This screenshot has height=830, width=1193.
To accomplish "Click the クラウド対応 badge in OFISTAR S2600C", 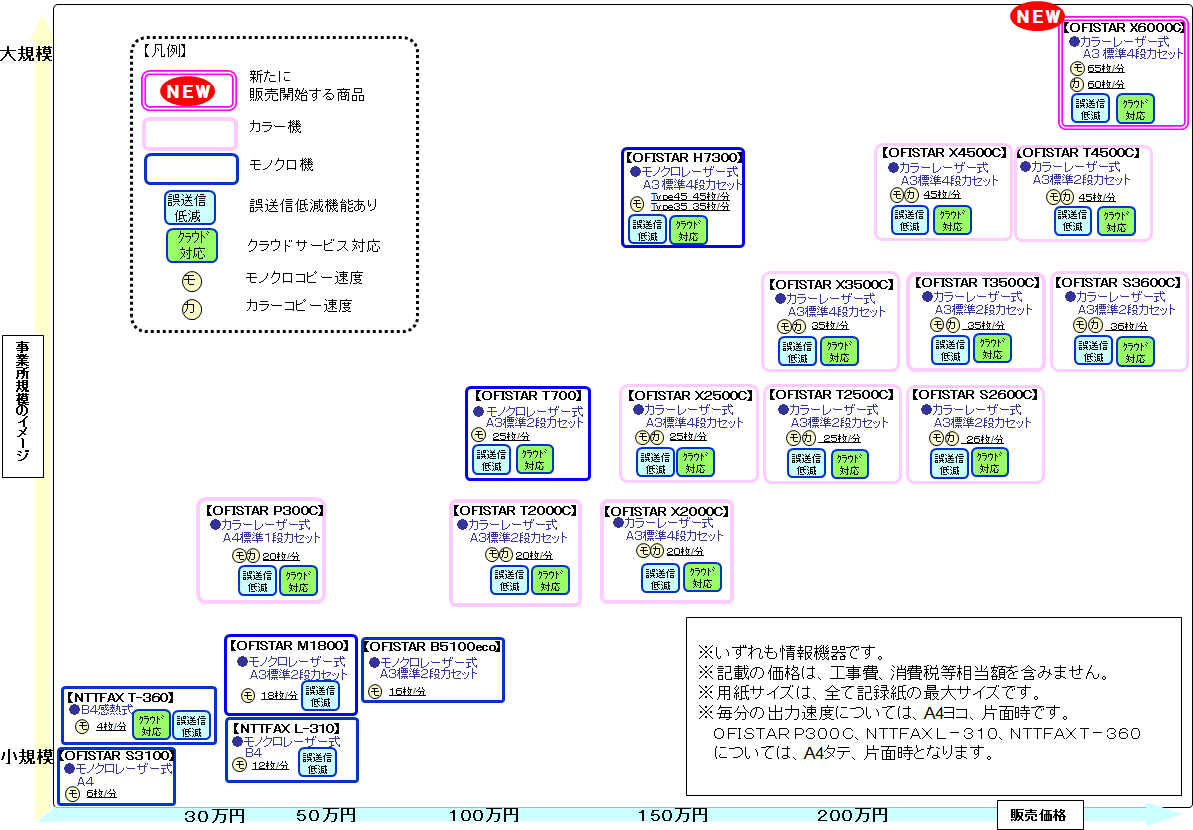I will point(989,463).
